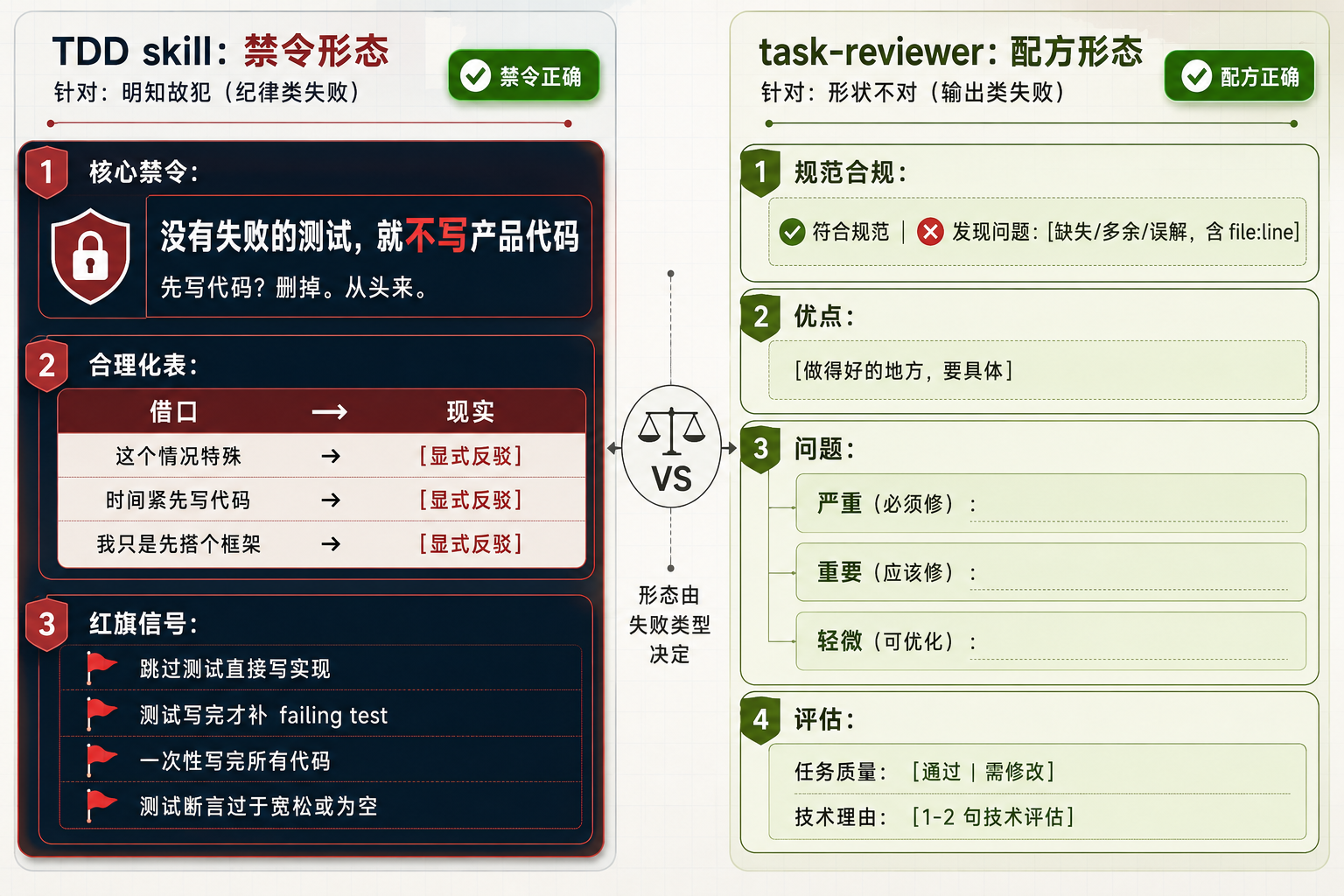Click the cell 时间紧先写代码

click(x=178, y=500)
